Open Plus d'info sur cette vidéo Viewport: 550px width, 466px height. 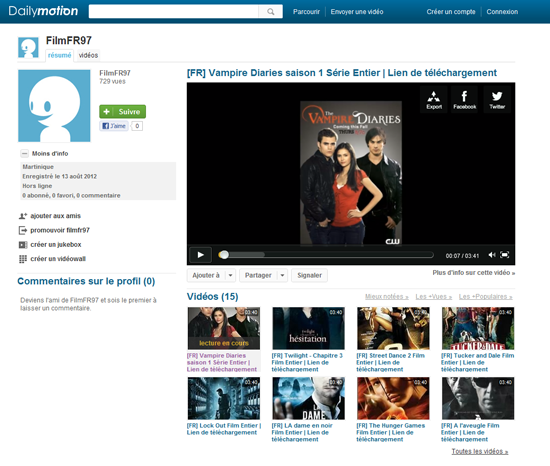pos(474,273)
